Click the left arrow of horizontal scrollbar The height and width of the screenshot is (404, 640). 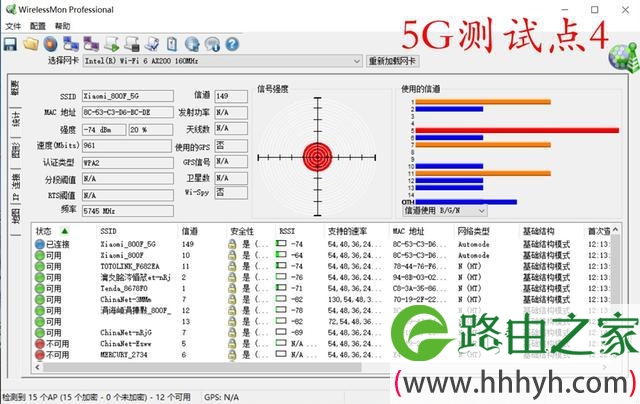[38, 367]
